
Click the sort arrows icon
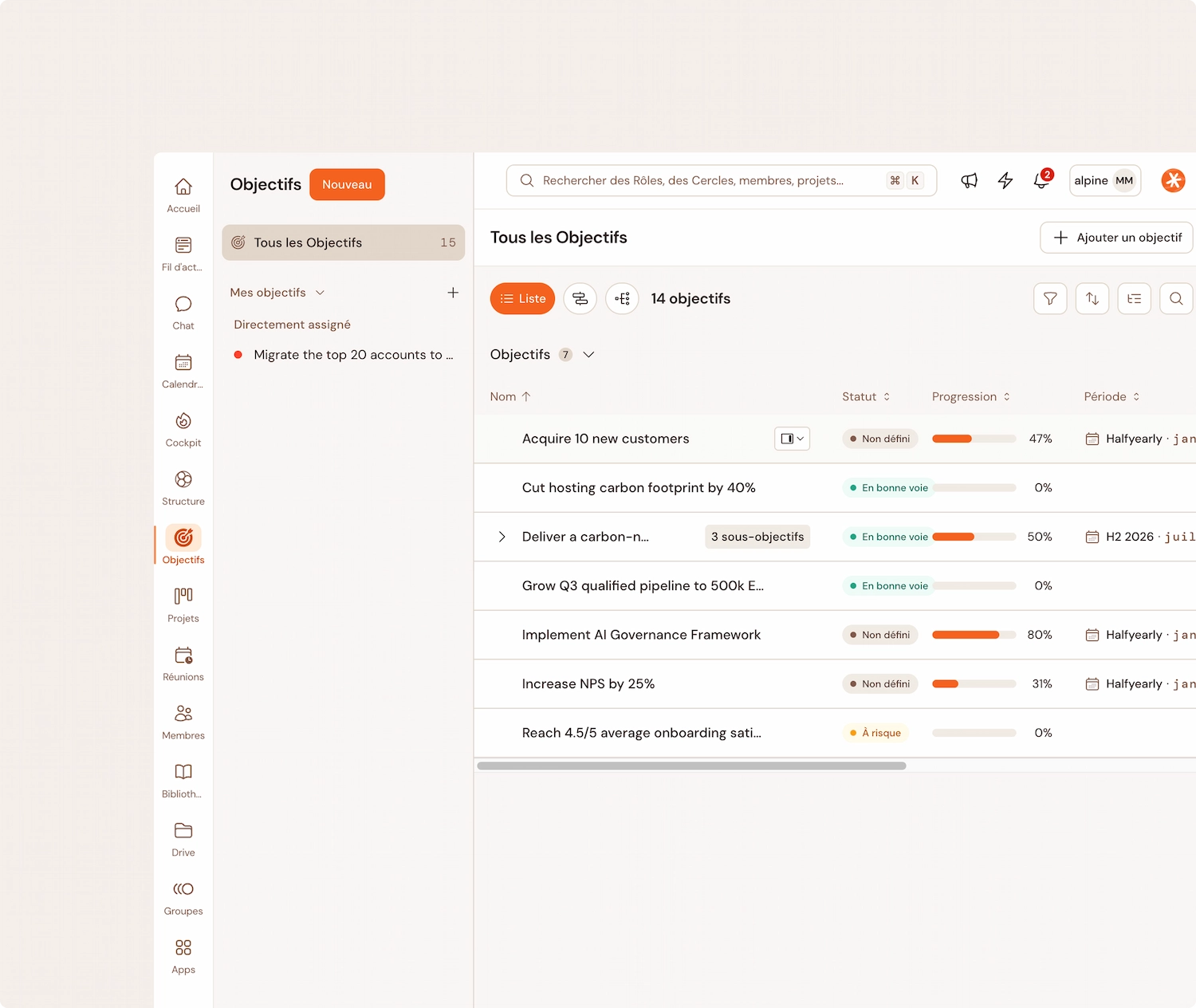[1092, 298]
